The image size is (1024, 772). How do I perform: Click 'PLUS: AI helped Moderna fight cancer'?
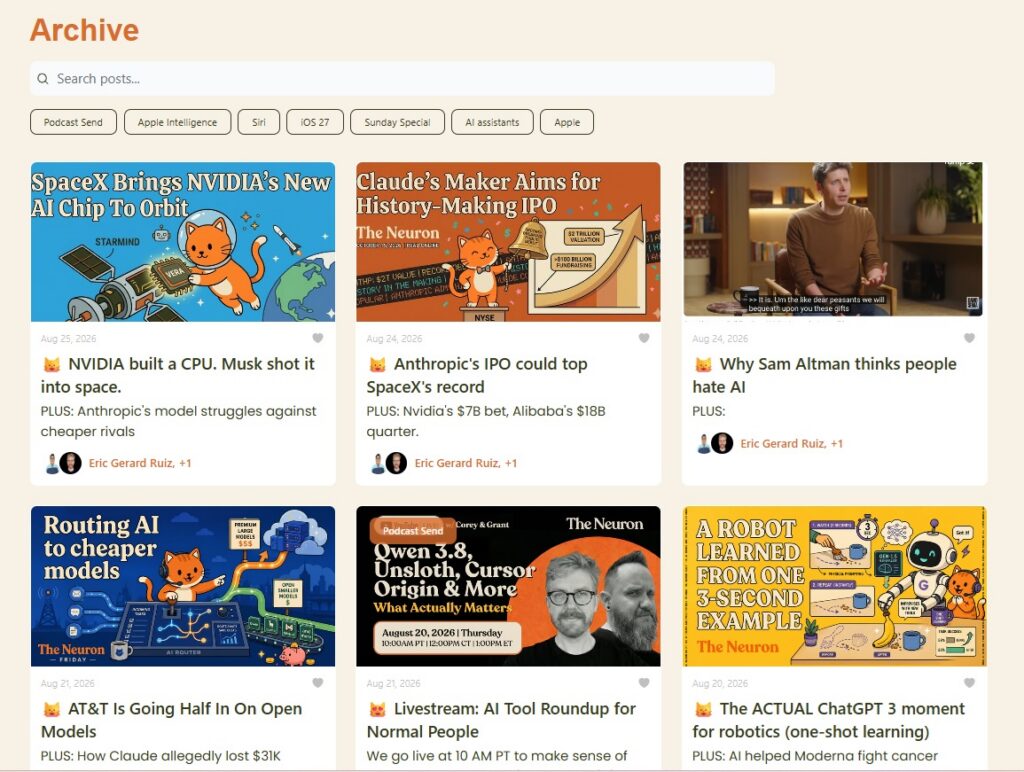point(815,756)
